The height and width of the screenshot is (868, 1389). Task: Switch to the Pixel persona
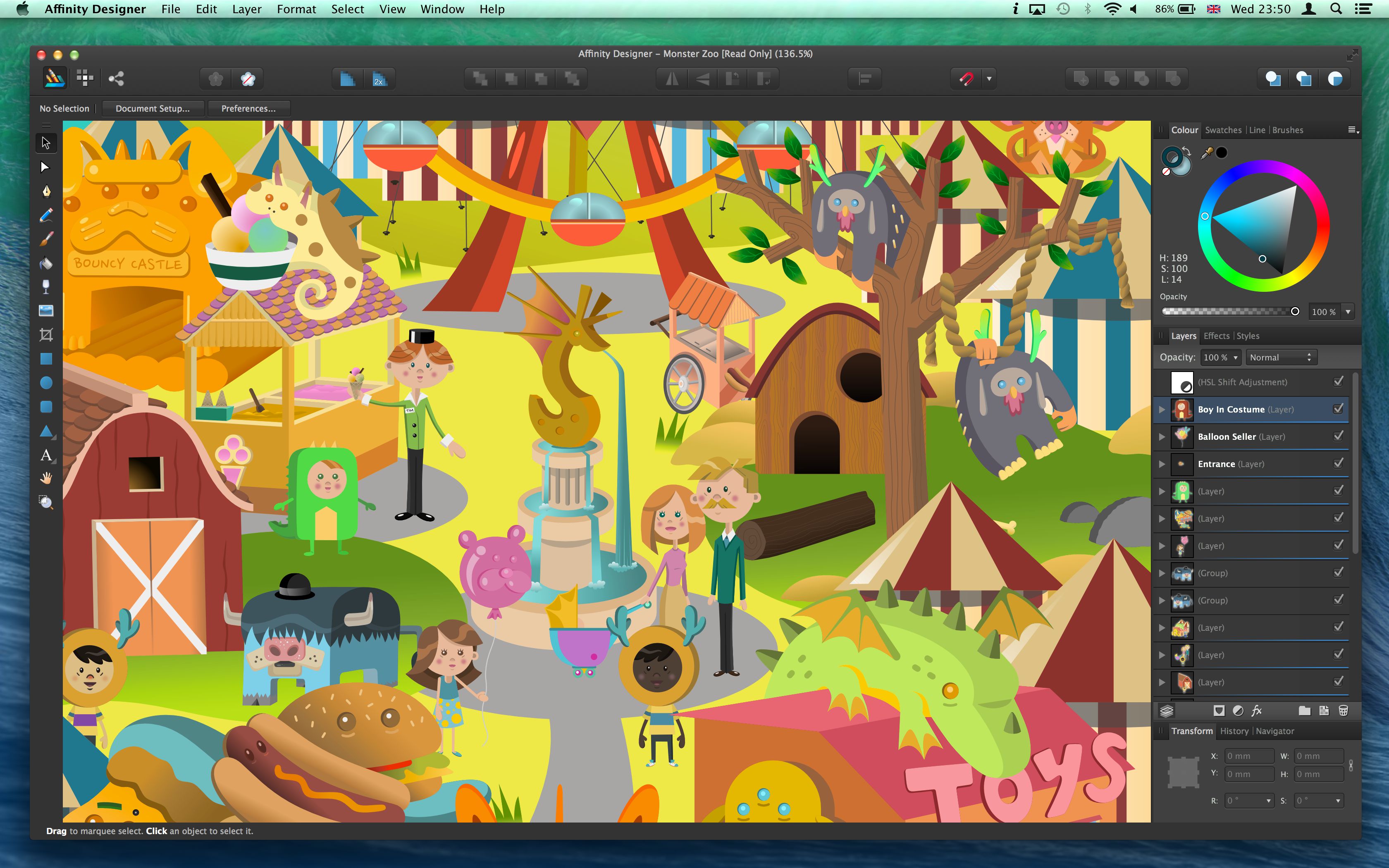[85, 79]
